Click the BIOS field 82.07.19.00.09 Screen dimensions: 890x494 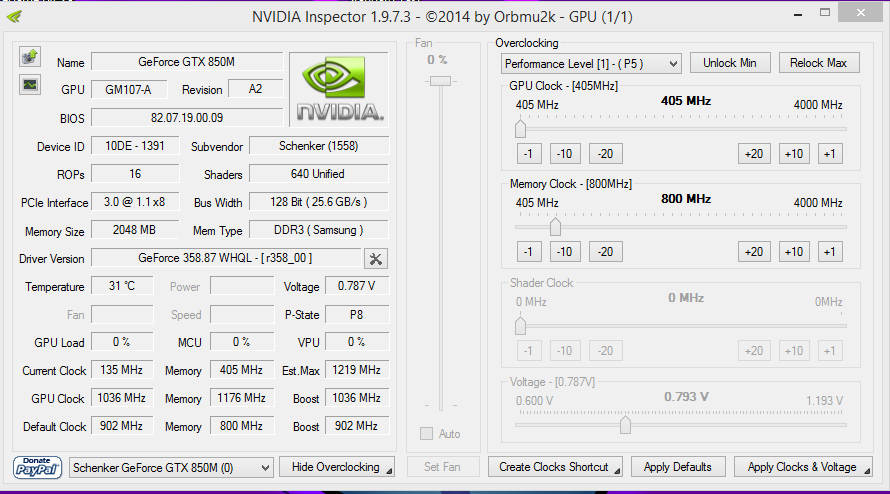(x=187, y=118)
